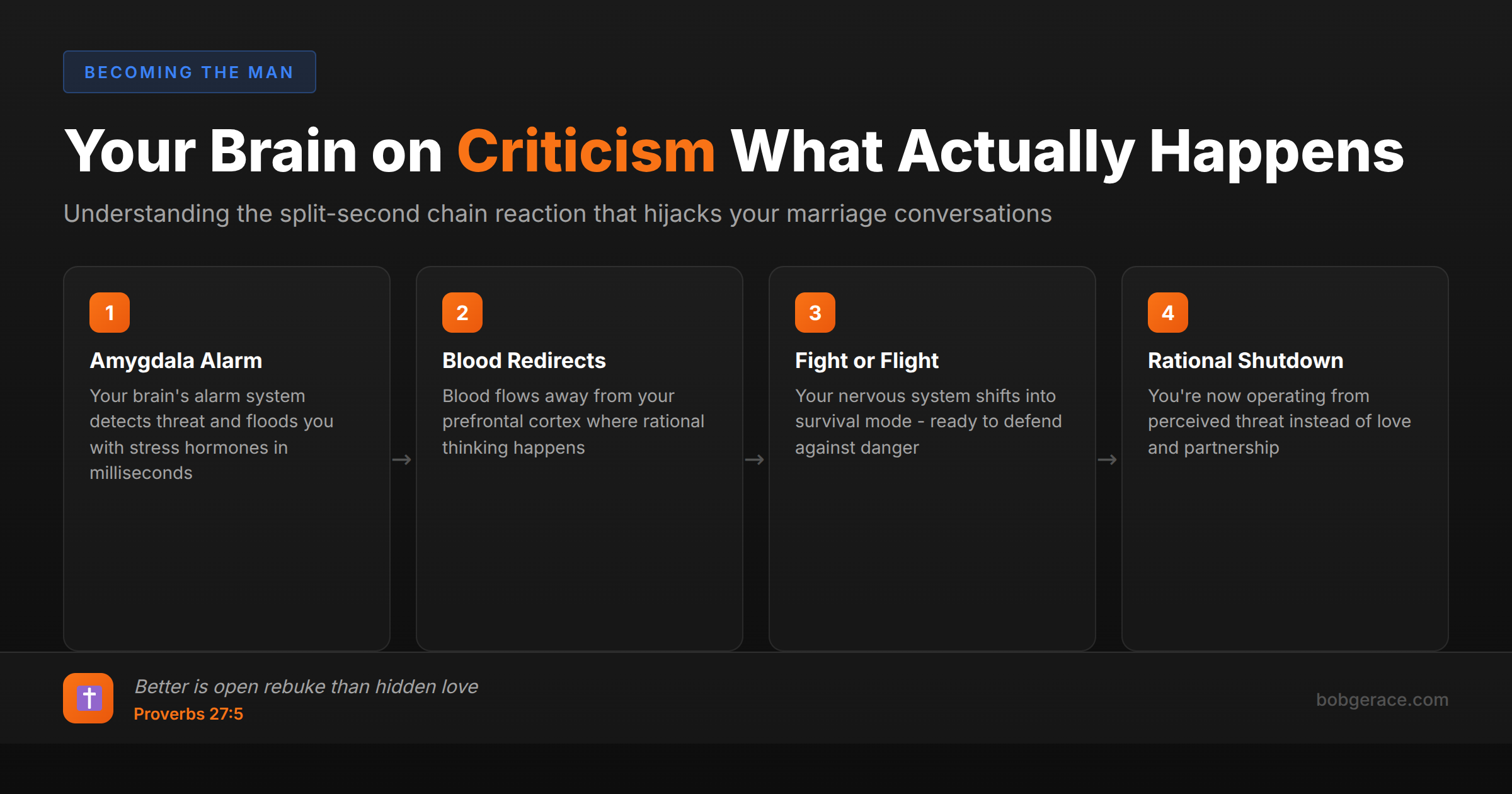Select the Amygdala Alarm card
This screenshot has width=1512, height=794.
coord(227,459)
